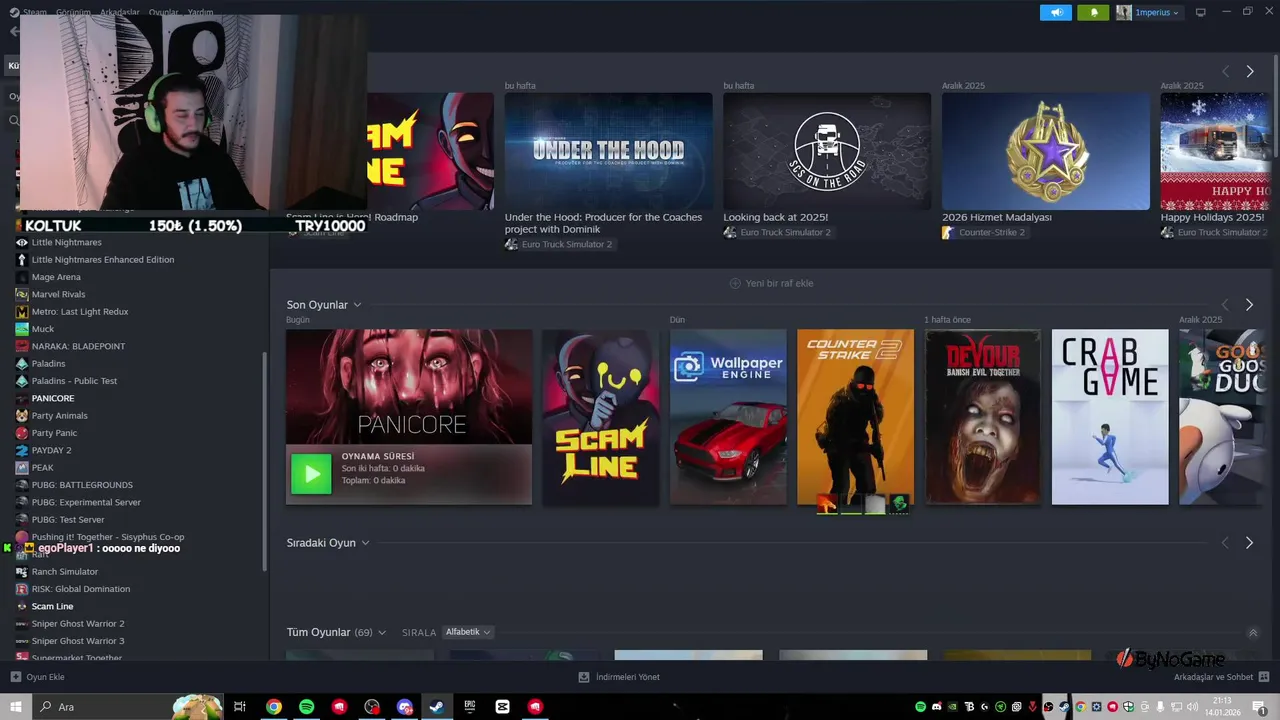Open the Looking back at 2025 news card
The width and height of the screenshot is (1280, 720).
click(x=827, y=151)
